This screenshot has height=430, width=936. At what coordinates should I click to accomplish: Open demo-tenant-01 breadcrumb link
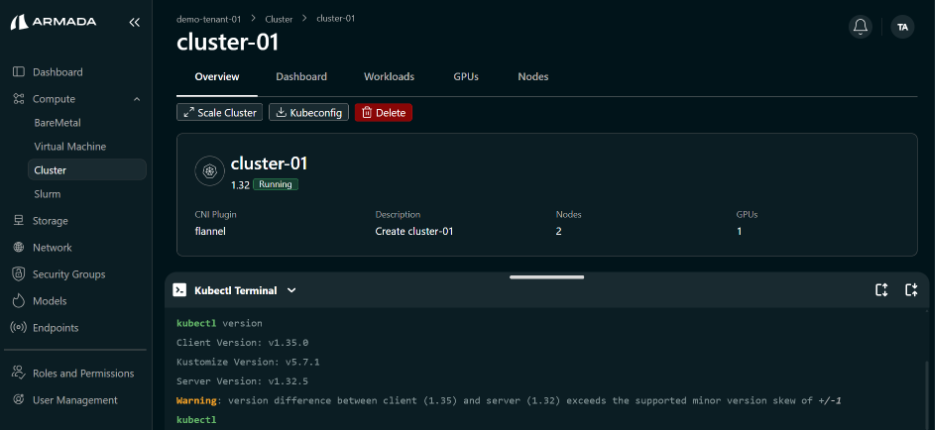(x=209, y=19)
